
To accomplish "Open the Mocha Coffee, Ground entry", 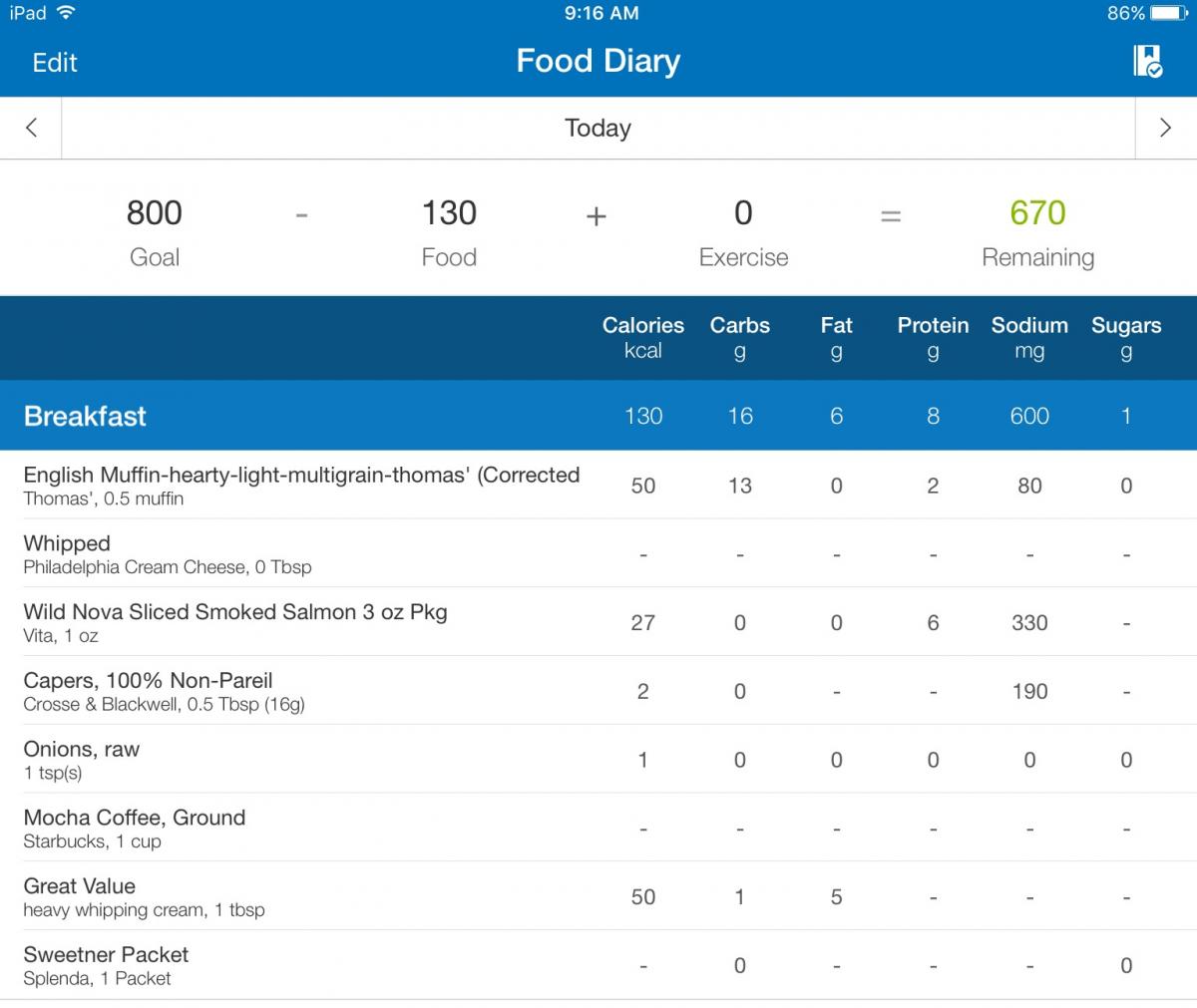I will pyautogui.click(x=598, y=828).
